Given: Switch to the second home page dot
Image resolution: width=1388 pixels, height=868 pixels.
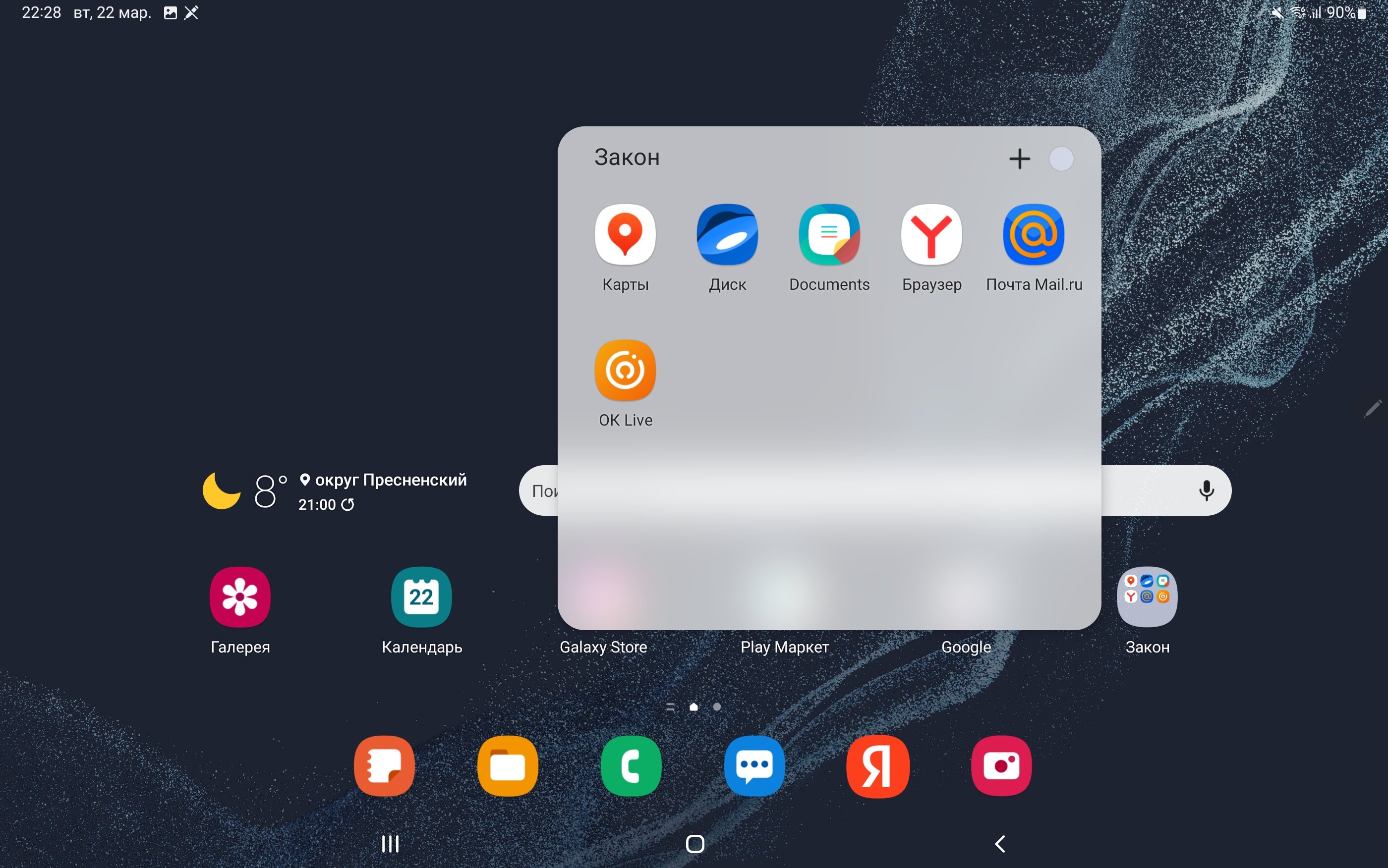Looking at the screenshot, I should [x=717, y=706].
